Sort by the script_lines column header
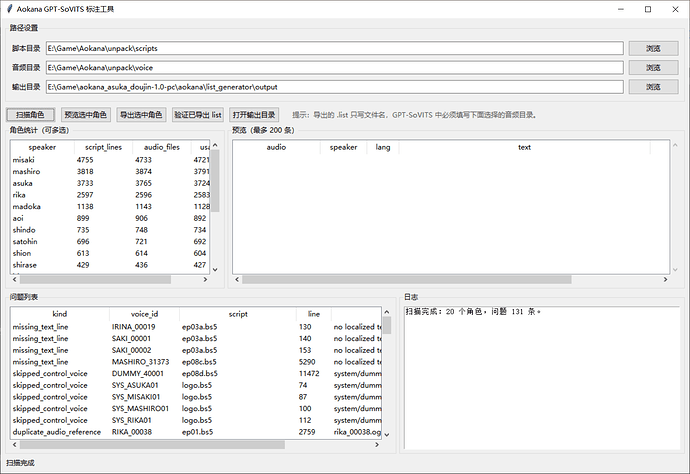The height and width of the screenshot is (474, 690). click(103, 147)
